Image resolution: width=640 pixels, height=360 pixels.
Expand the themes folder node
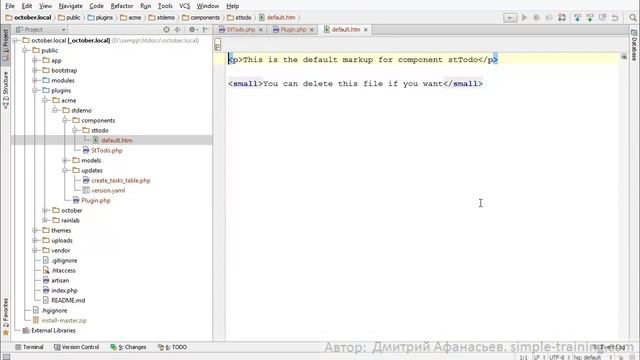[x=35, y=230]
